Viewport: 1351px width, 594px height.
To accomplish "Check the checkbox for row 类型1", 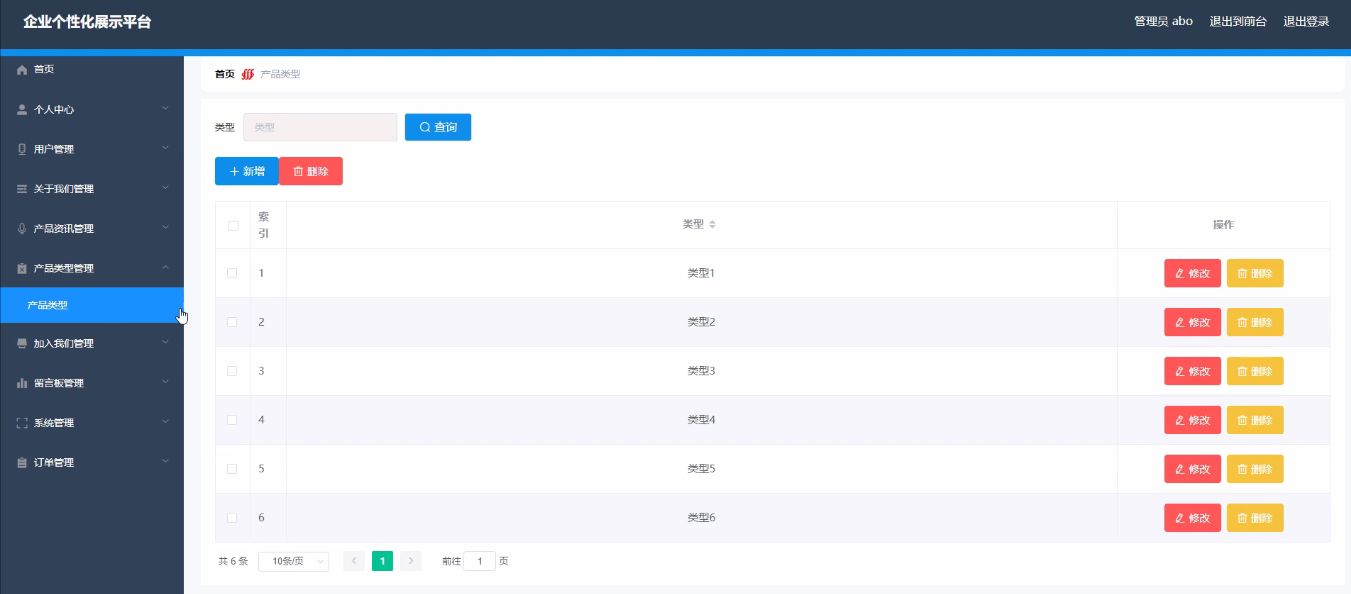I will (x=232, y=273).
